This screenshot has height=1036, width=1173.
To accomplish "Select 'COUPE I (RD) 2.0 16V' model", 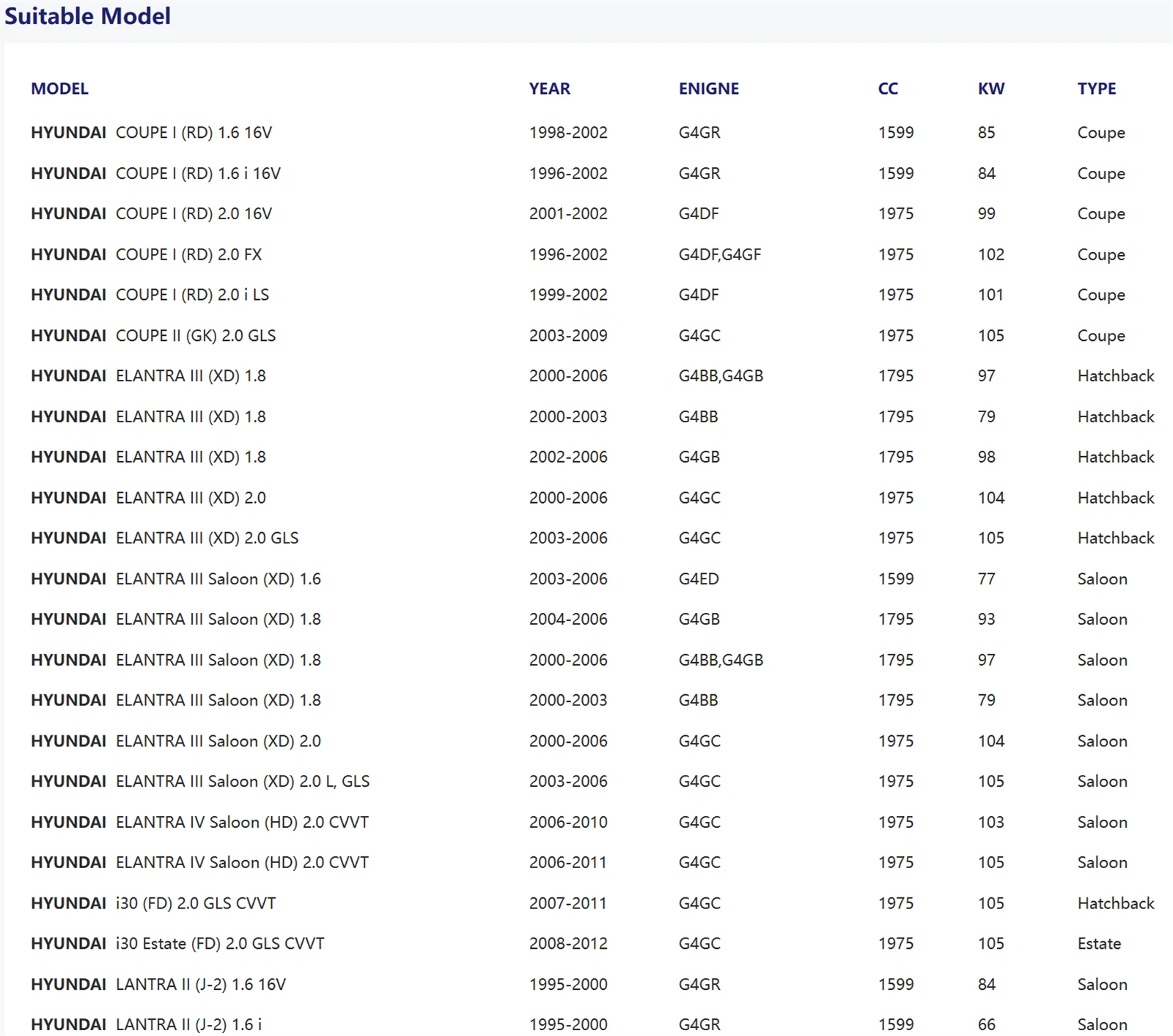I will (x=151, y=214).
